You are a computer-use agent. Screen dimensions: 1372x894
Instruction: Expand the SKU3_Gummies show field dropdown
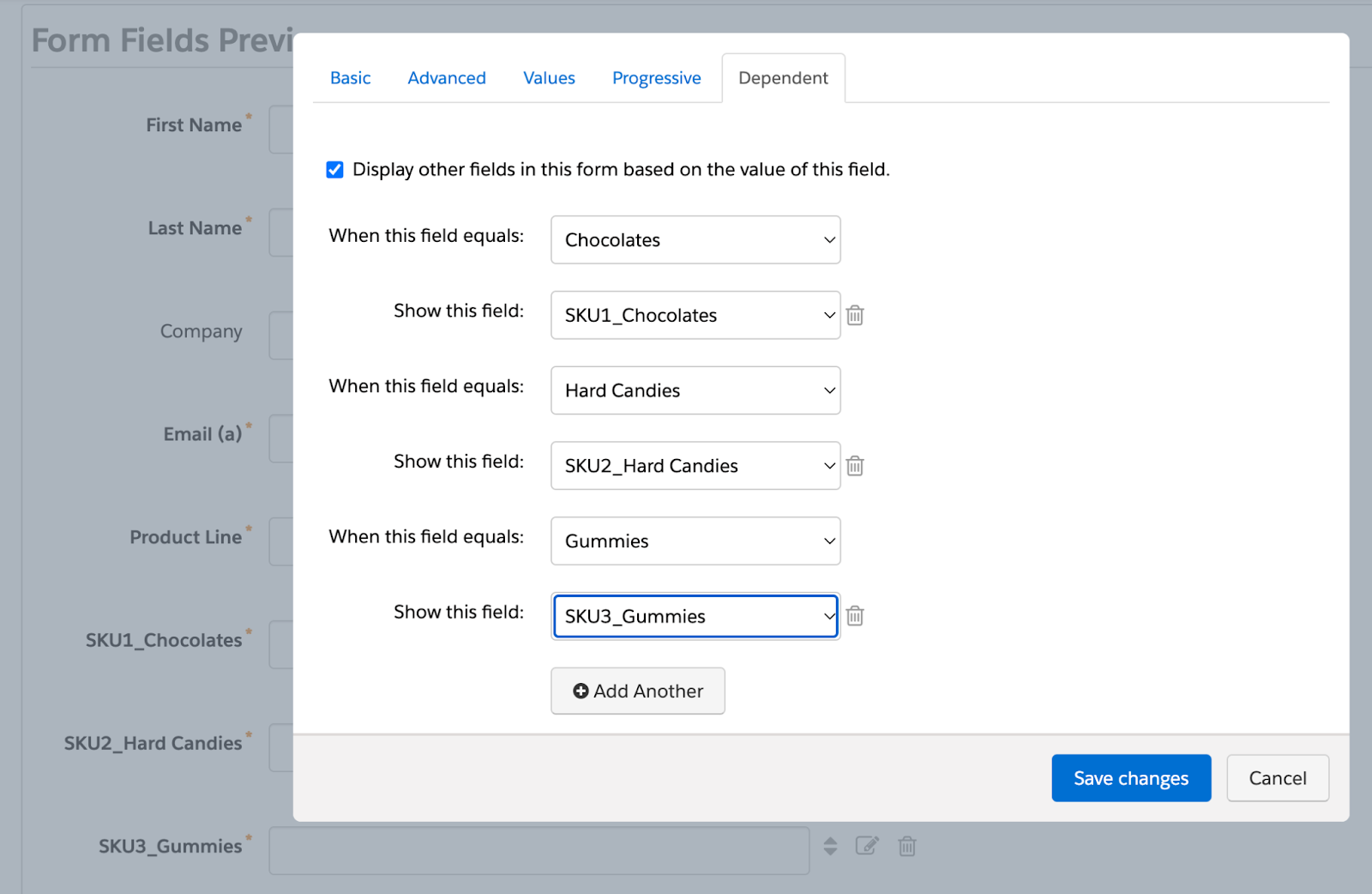click(695, 616)
